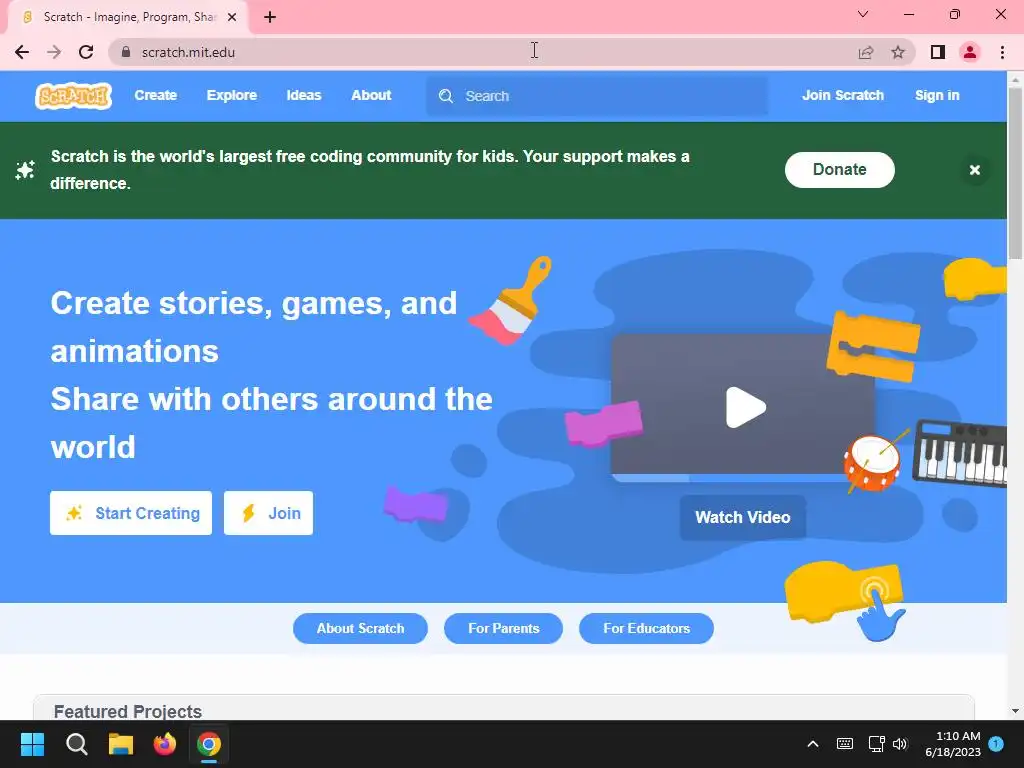Click the browser back arrow

tap(22, 52)
